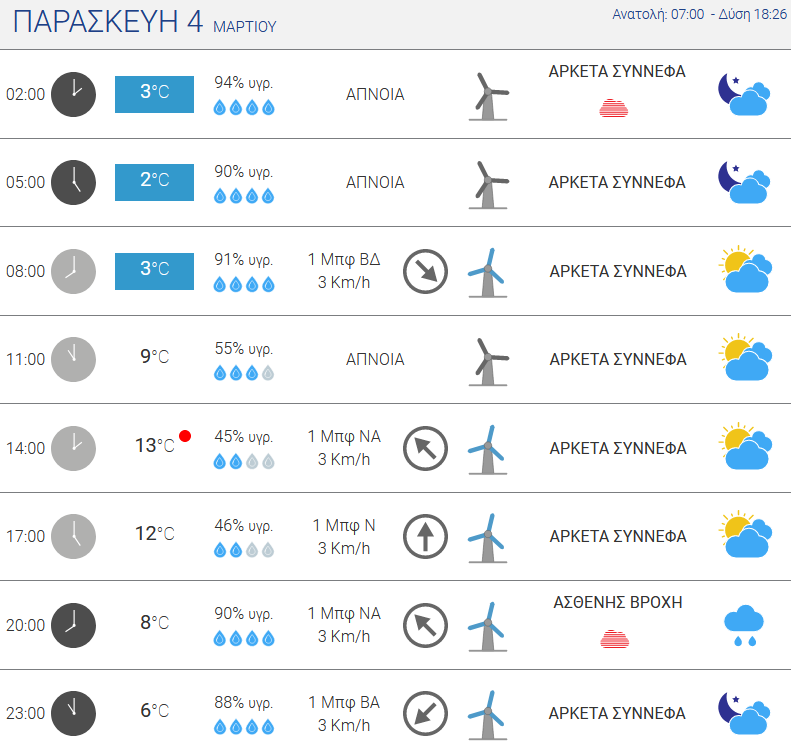Click the blue 2°C temperature box at 05:00
Image resolution: width=791 pixels, height=746 pixels.
[154, 183]
